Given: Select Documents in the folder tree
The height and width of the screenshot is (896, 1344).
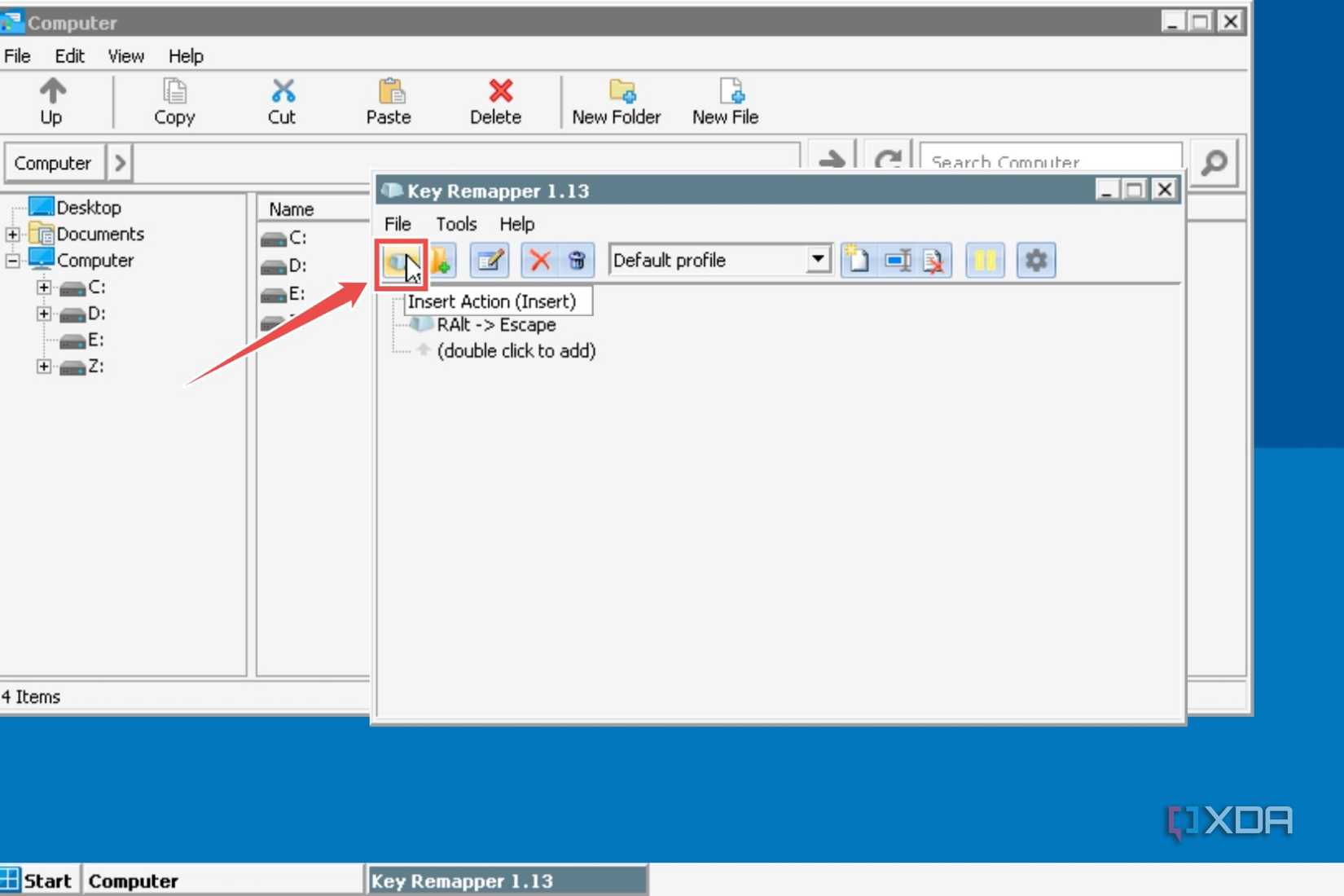Looking at the screenshot, I should [x=99, y=234].
